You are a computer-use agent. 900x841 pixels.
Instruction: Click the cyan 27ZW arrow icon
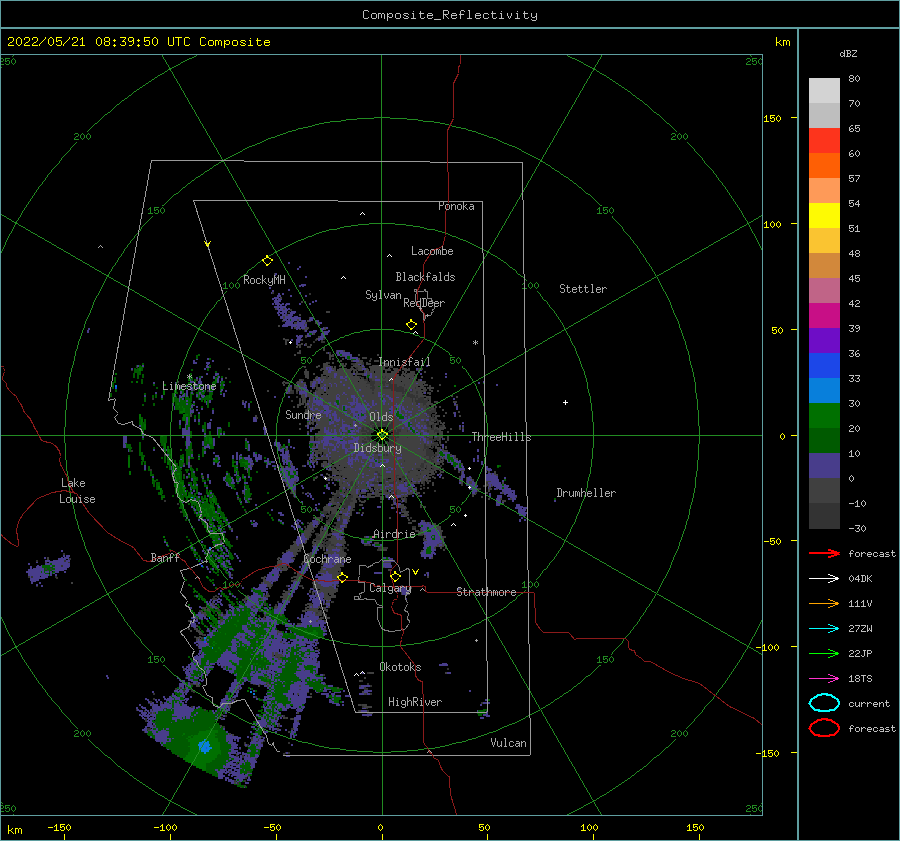[824, 629]
